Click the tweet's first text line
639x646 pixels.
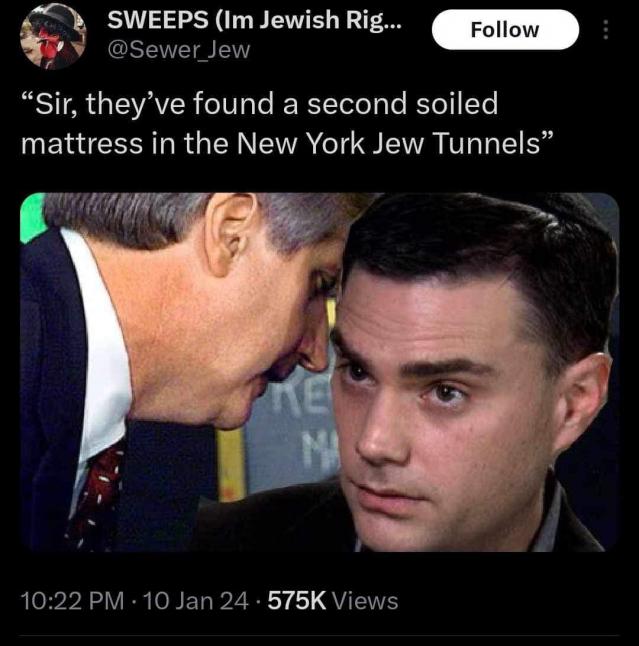[259, 104]
